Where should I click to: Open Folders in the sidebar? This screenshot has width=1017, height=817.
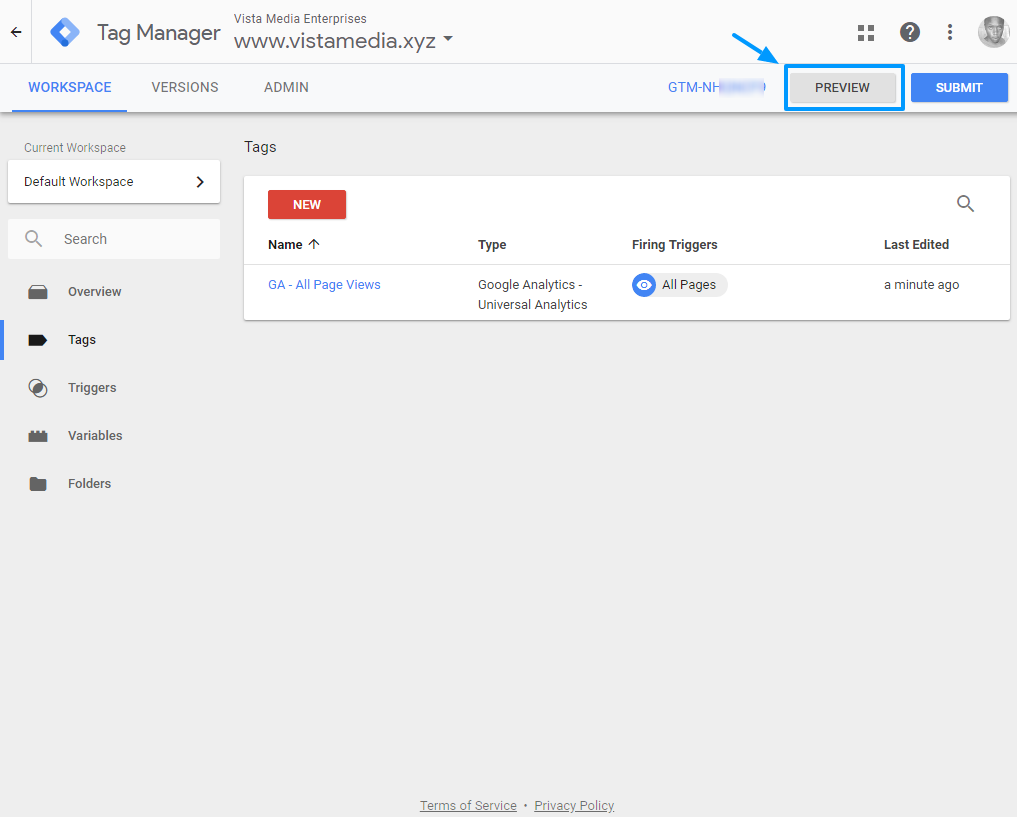(89, 484)
